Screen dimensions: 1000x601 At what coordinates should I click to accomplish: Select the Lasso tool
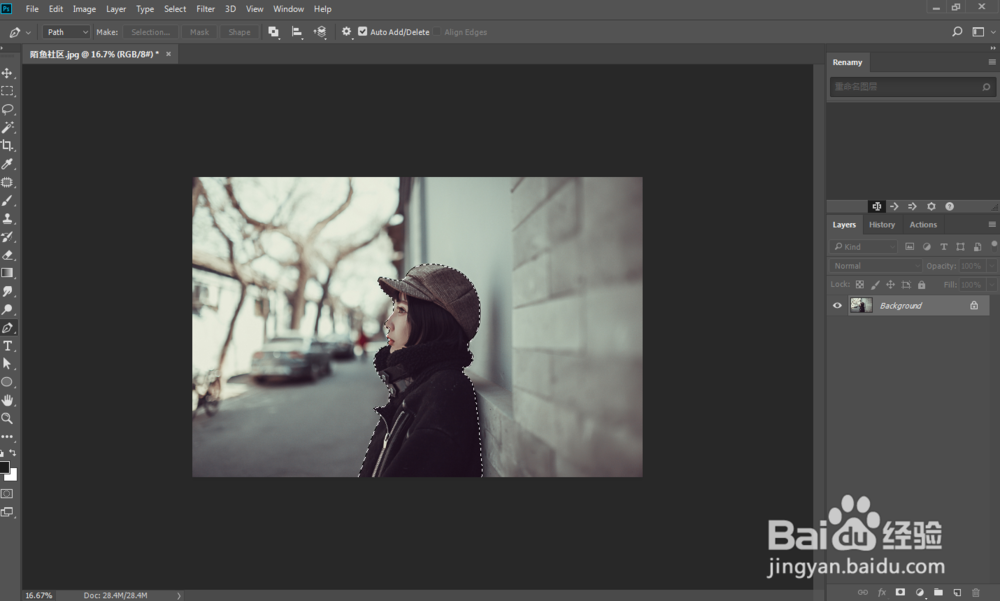(7, 109)
